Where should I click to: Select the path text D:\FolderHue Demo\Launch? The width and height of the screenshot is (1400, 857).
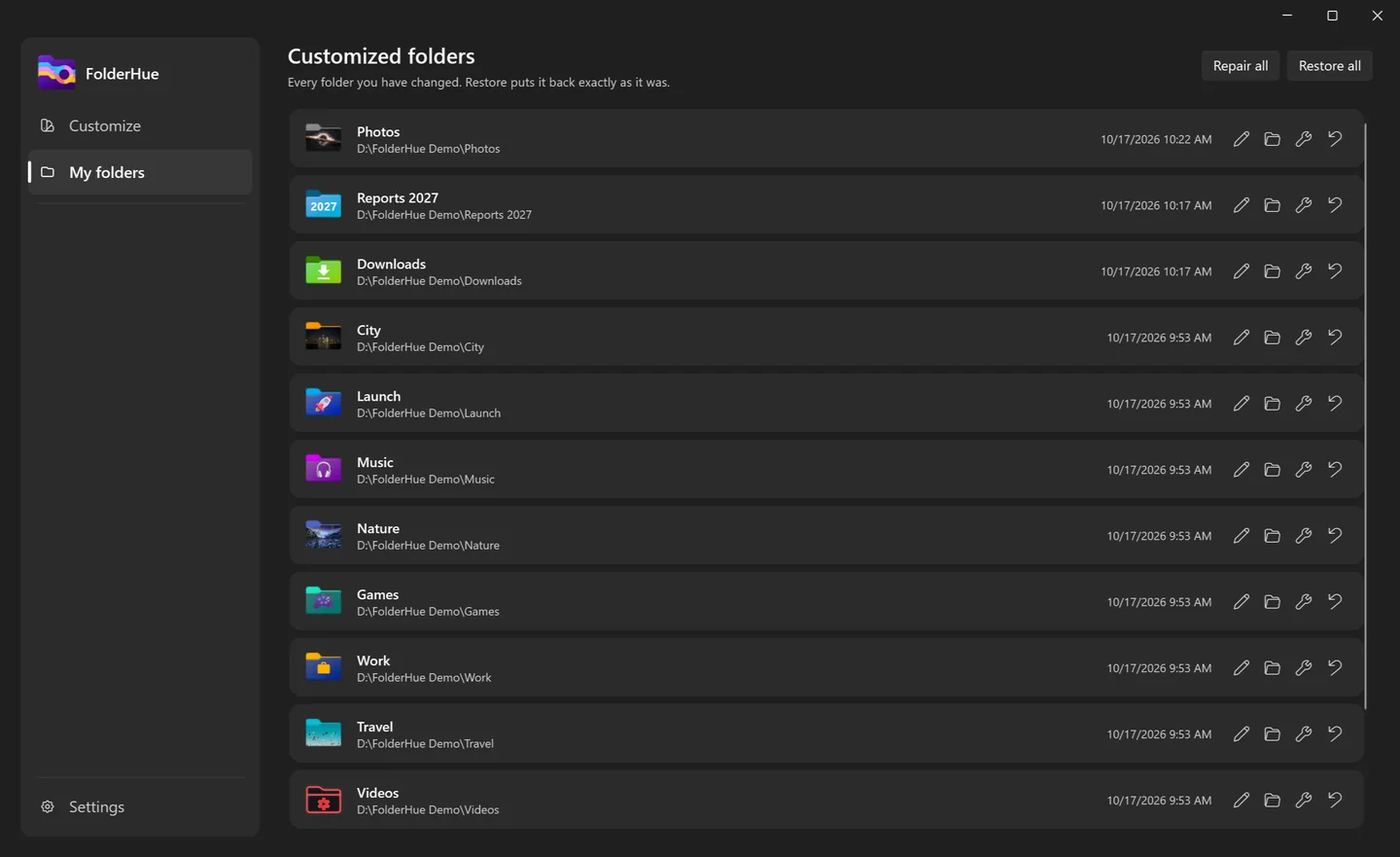(429, 413)
